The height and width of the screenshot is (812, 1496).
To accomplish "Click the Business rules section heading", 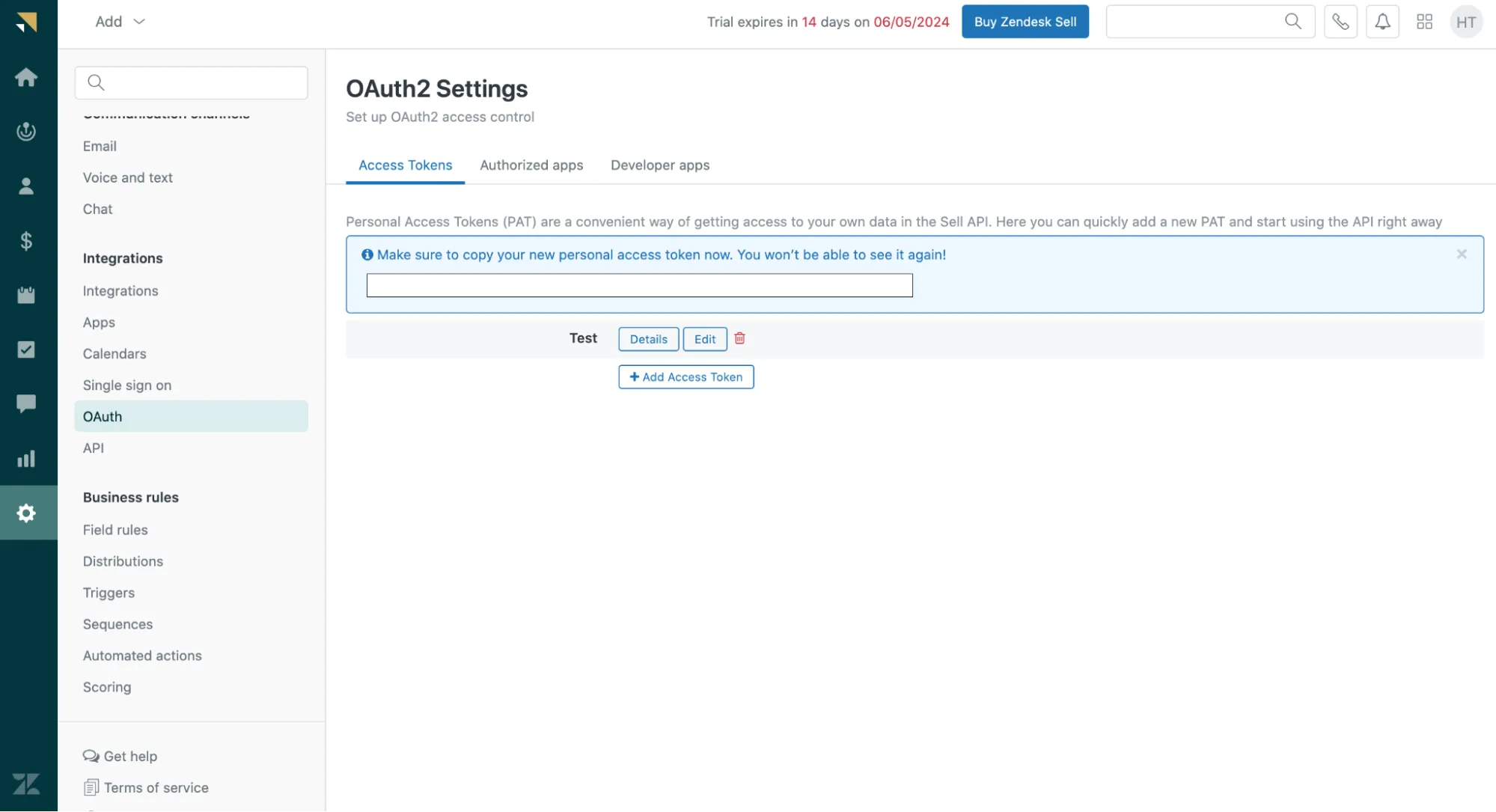I will click(131, 498).
